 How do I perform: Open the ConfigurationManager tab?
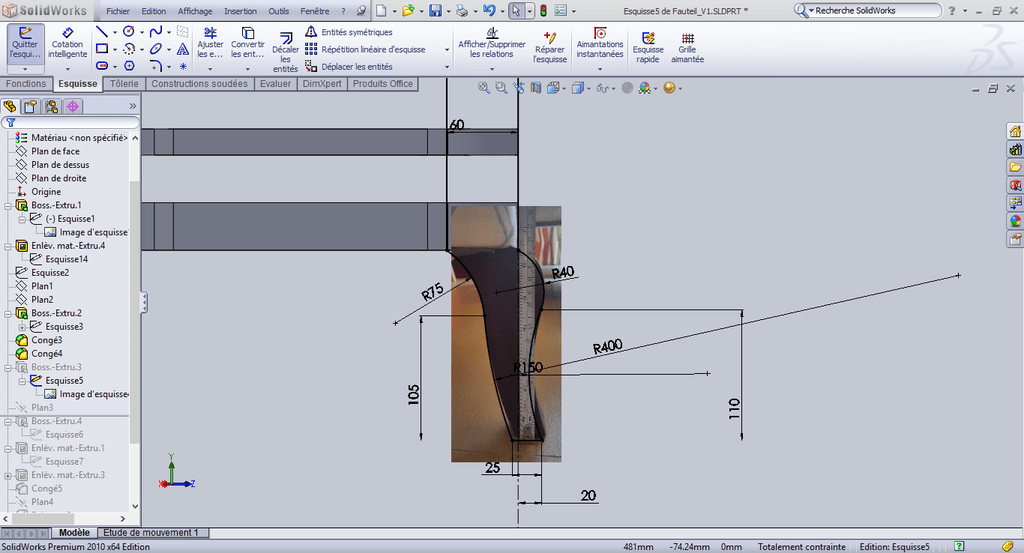click(x=52, y=106)
